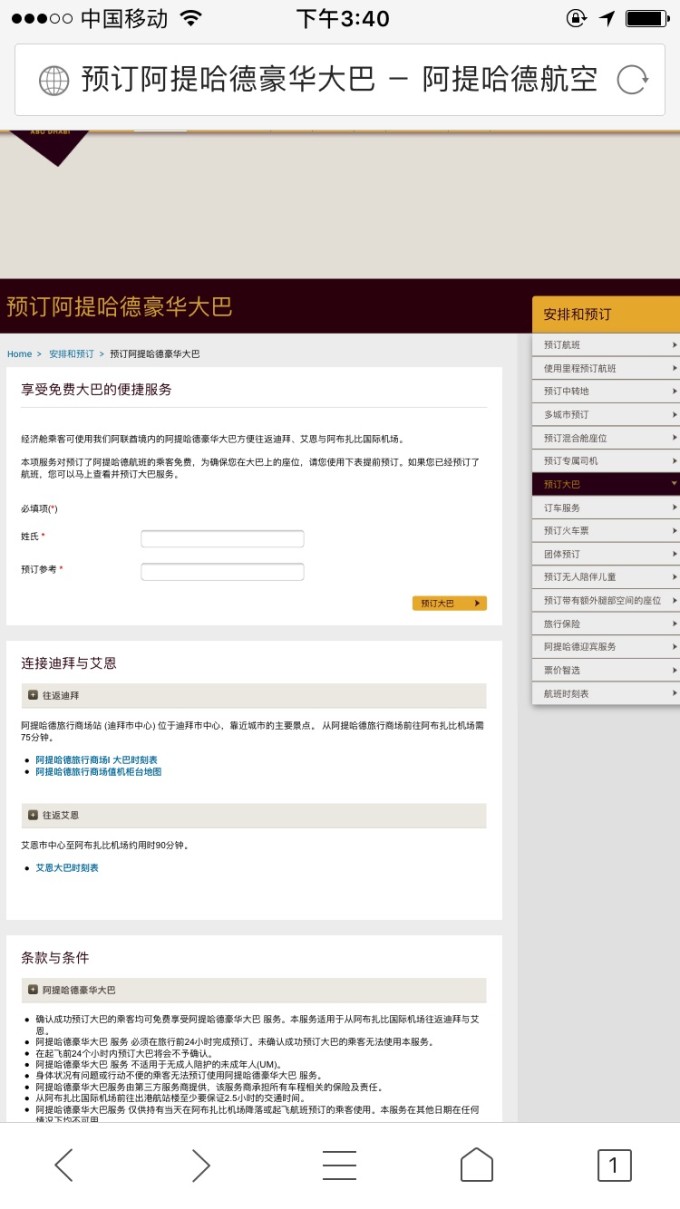Open 订车服务 in side menu
This screenshot has width=680, height=1209.
606,508
